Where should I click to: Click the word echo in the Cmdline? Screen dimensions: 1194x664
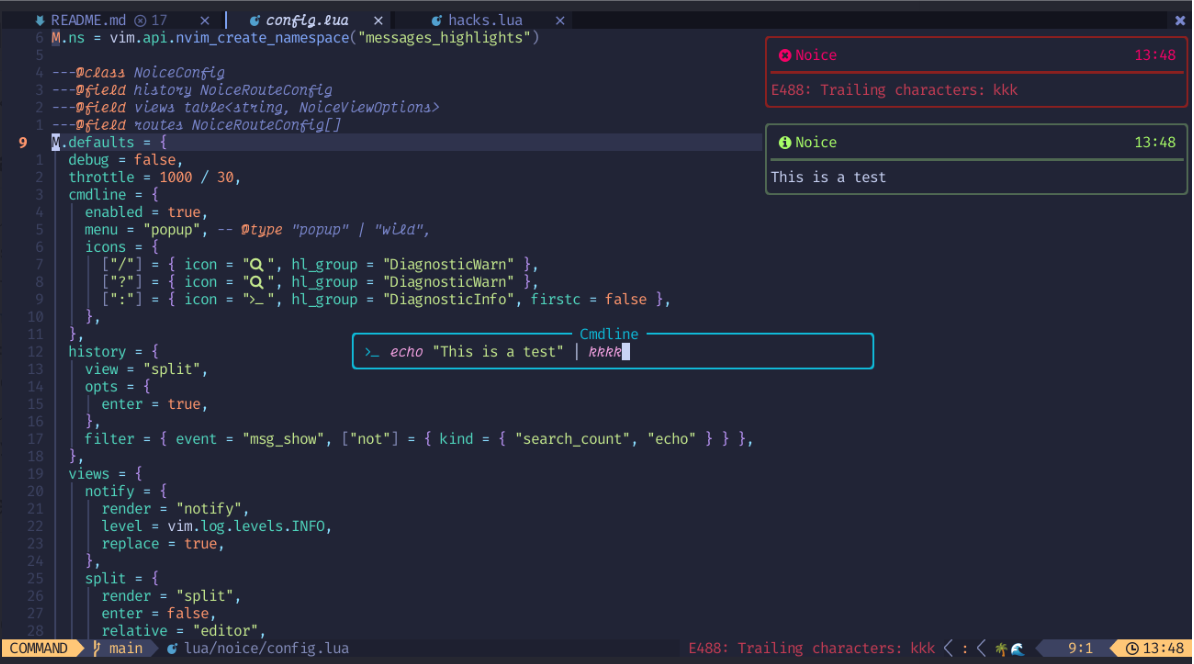coord(407,352)
